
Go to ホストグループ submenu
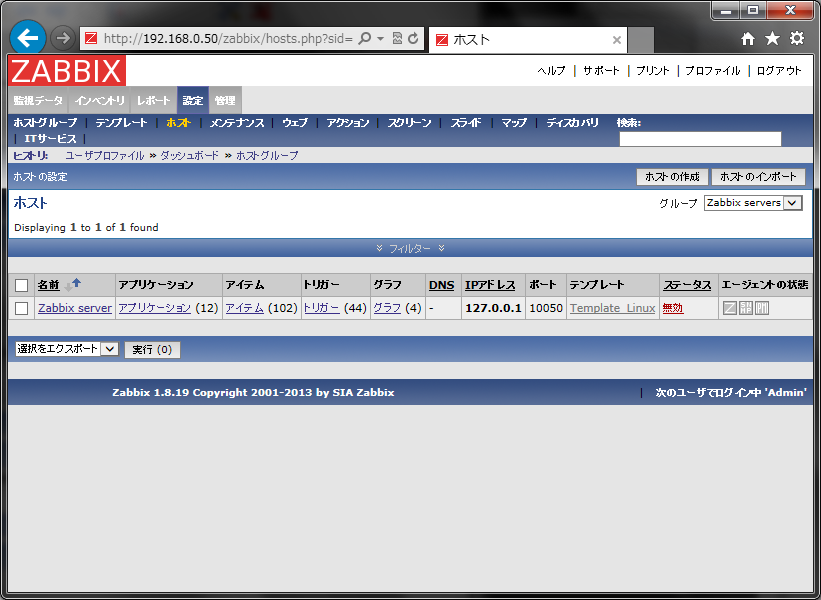click(46, 123)
